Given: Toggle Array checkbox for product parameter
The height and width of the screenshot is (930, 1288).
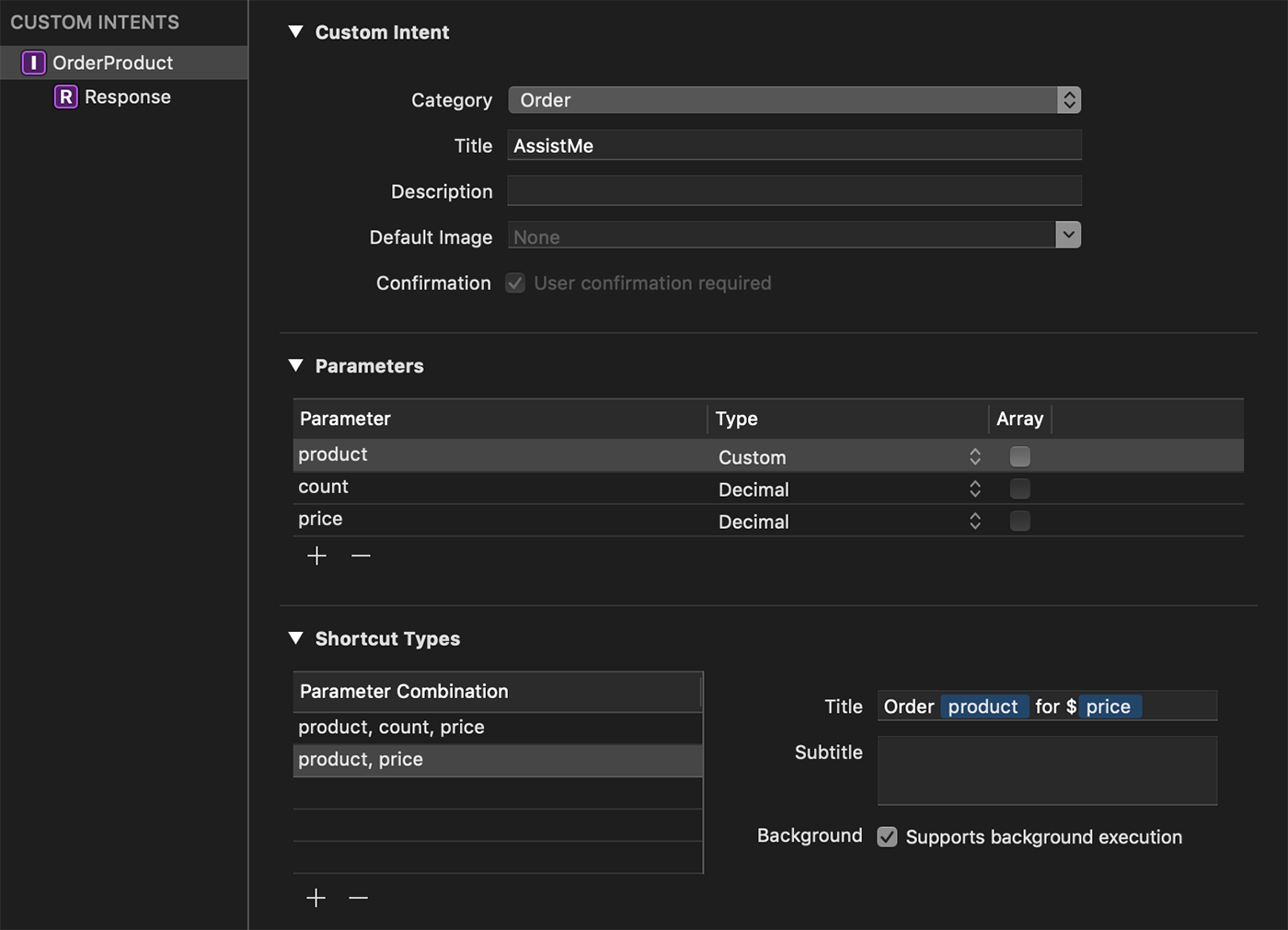Looking at the screenshot, I should click(x=1019, y=456).
